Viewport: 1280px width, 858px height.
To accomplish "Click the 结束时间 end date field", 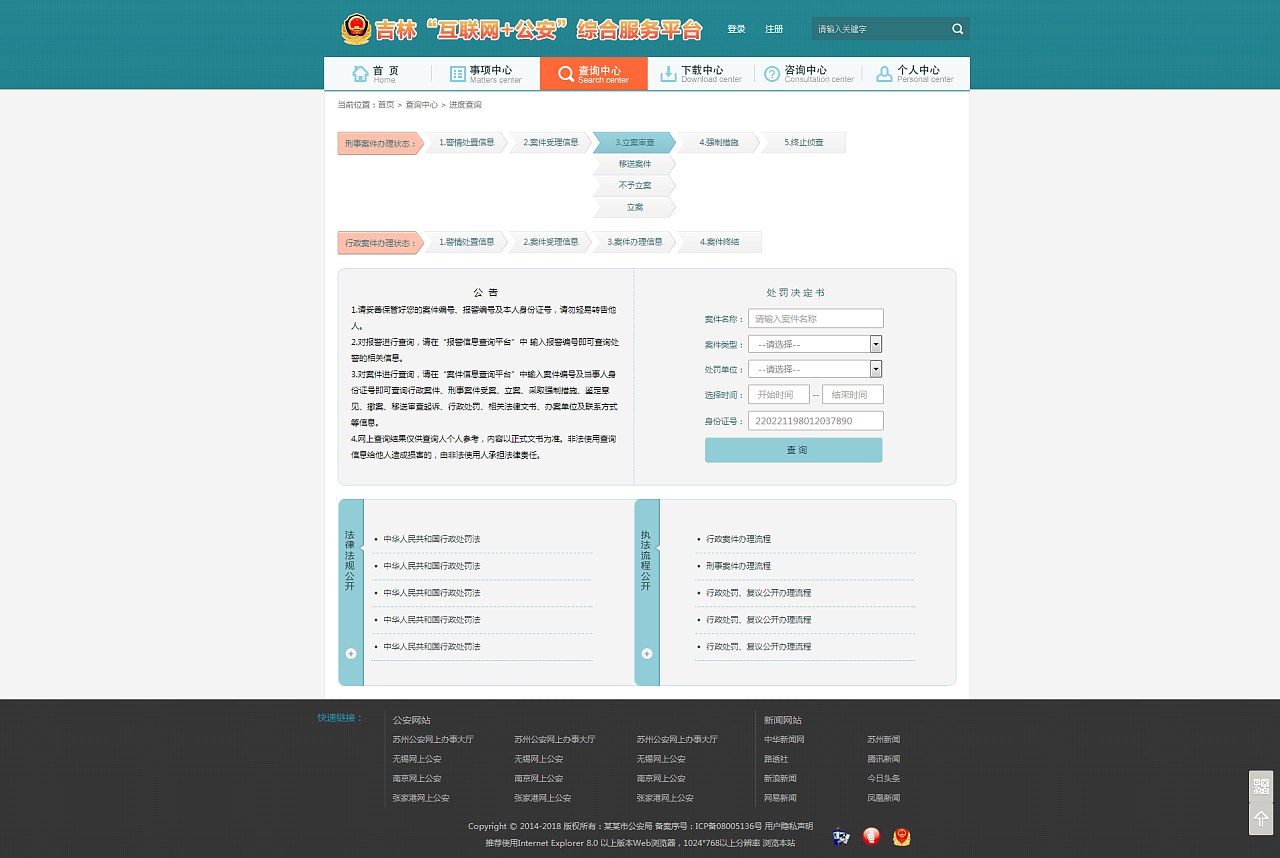I will click(x=853, y=394).
